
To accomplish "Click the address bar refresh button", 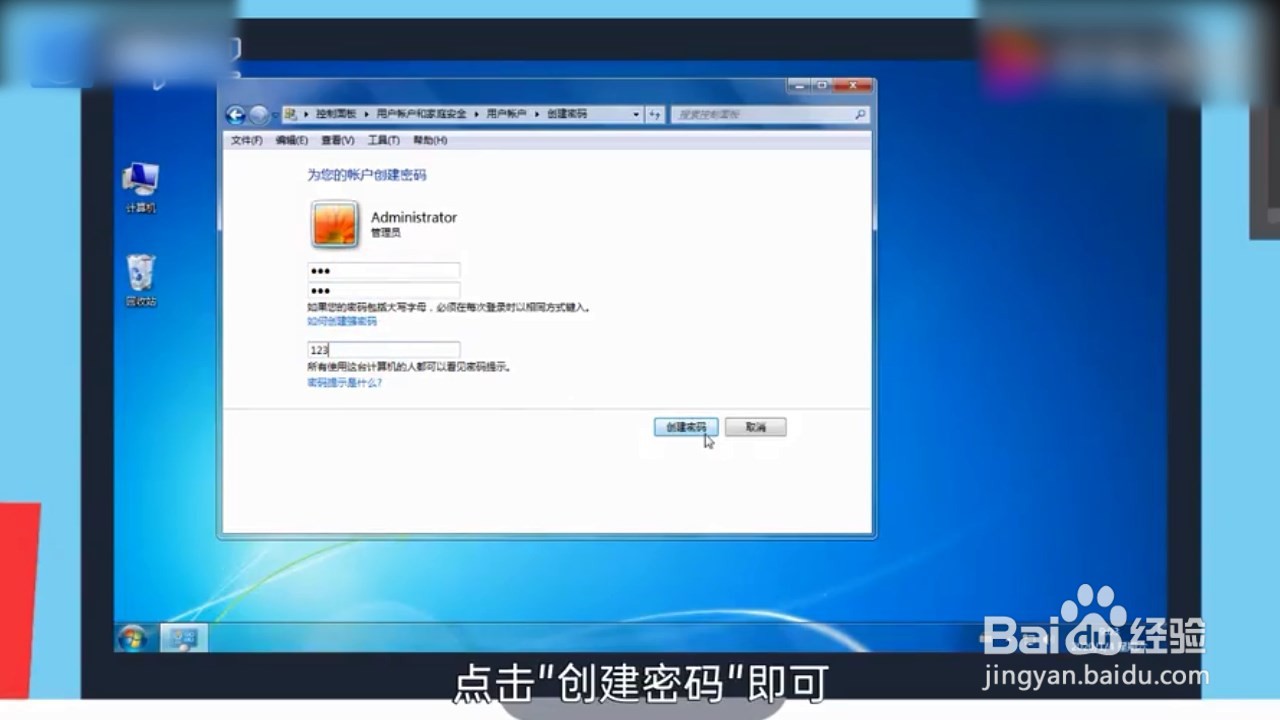I will pos(654,115).
